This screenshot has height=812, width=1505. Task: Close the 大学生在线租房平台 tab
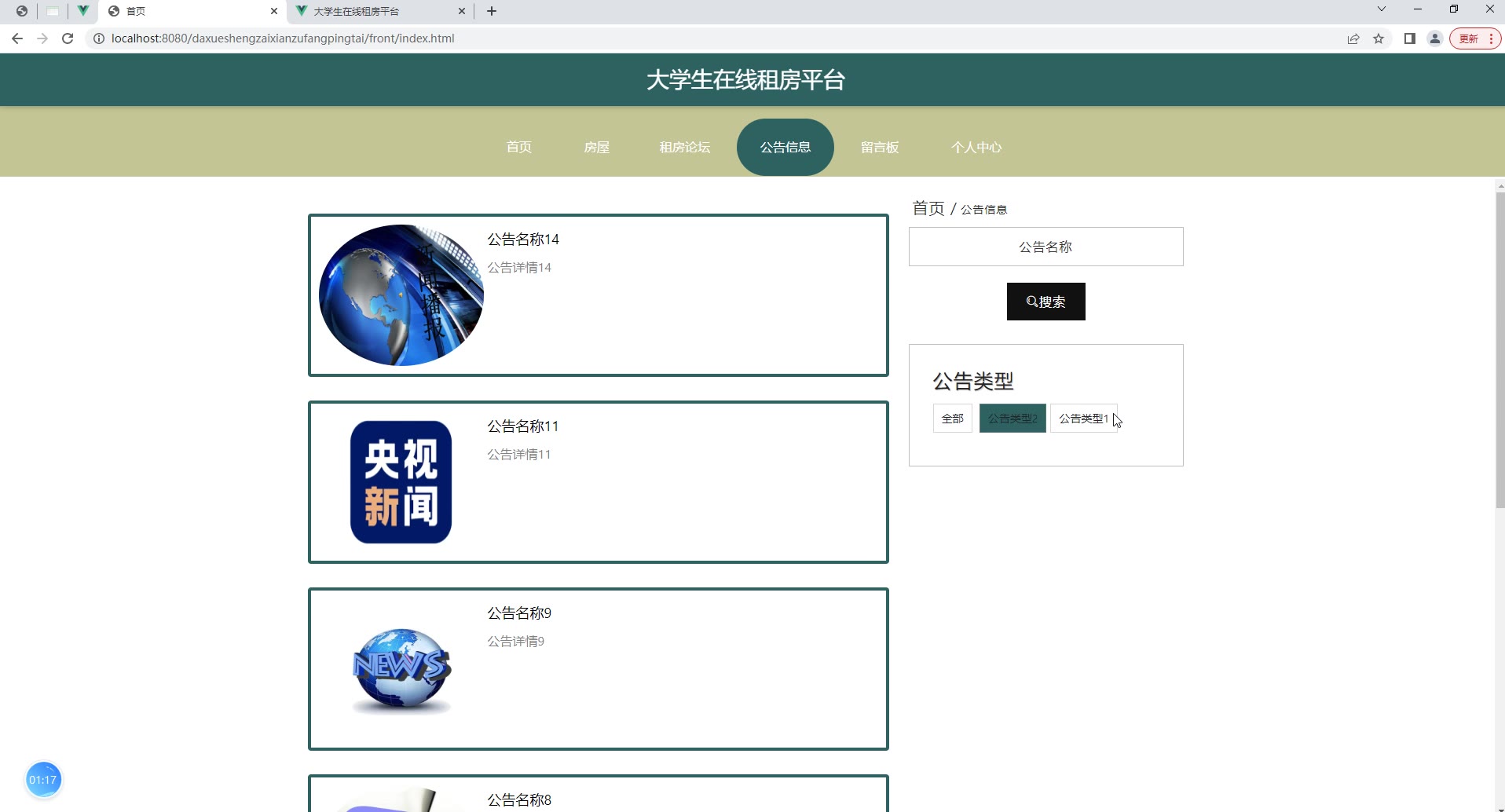pos(462,11)
